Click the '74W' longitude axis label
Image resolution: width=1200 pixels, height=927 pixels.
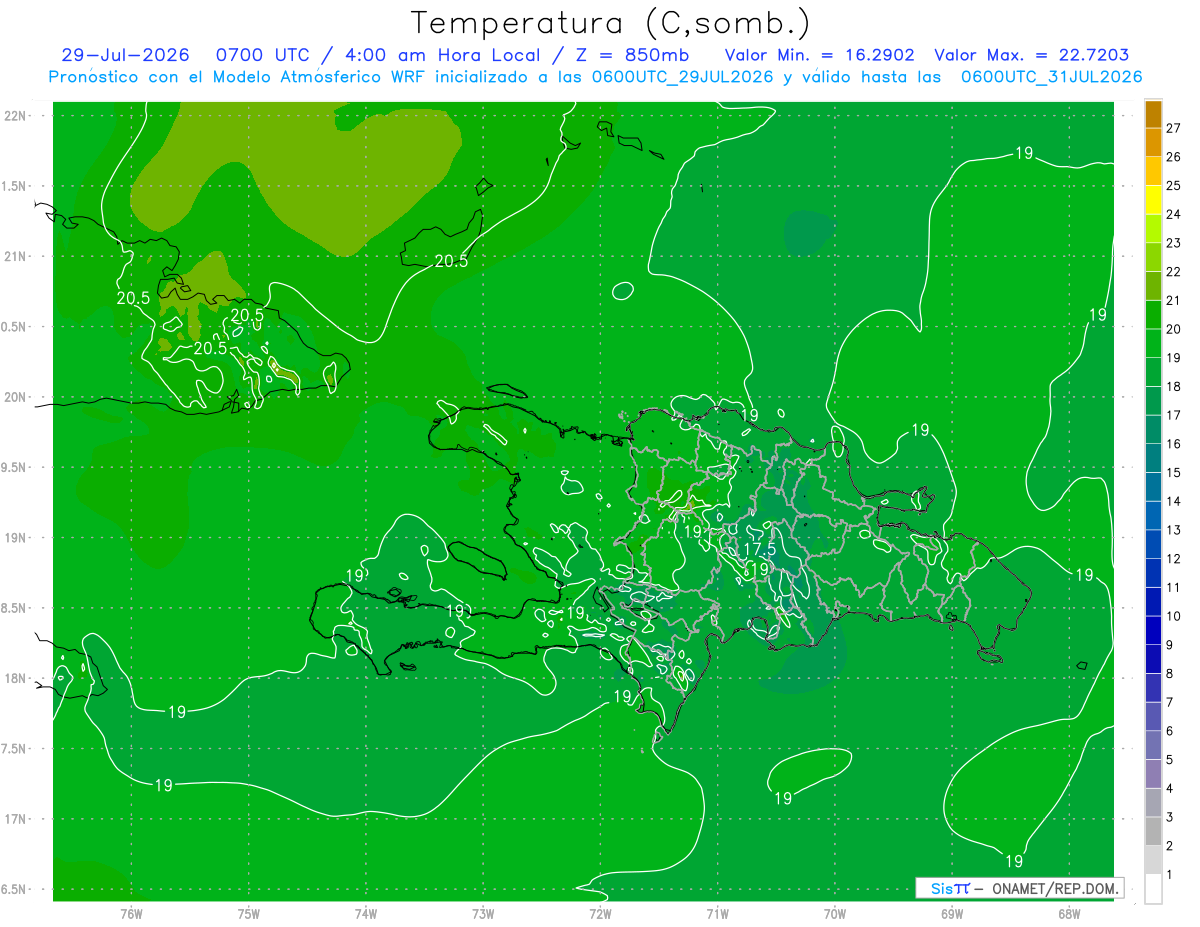(366, 913)
